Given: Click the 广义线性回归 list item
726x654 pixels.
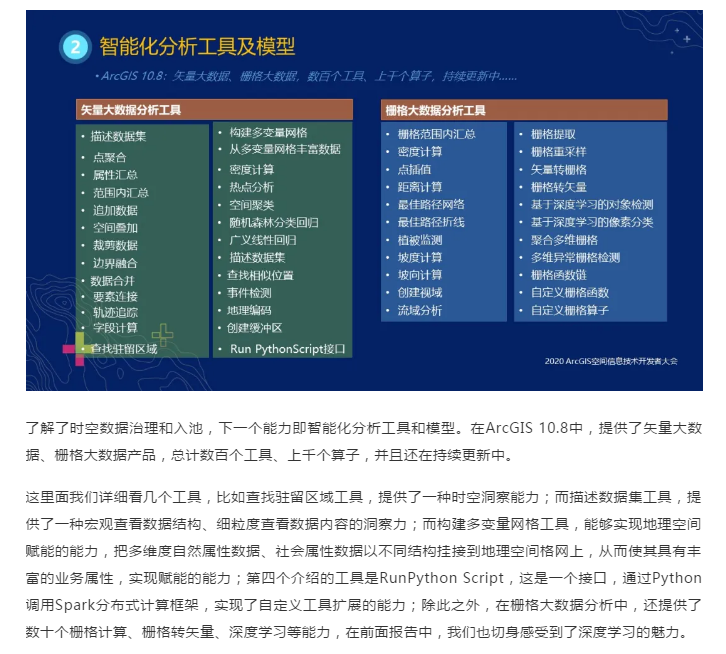Looking at the screenshot, I should click(x=263, y=240).
